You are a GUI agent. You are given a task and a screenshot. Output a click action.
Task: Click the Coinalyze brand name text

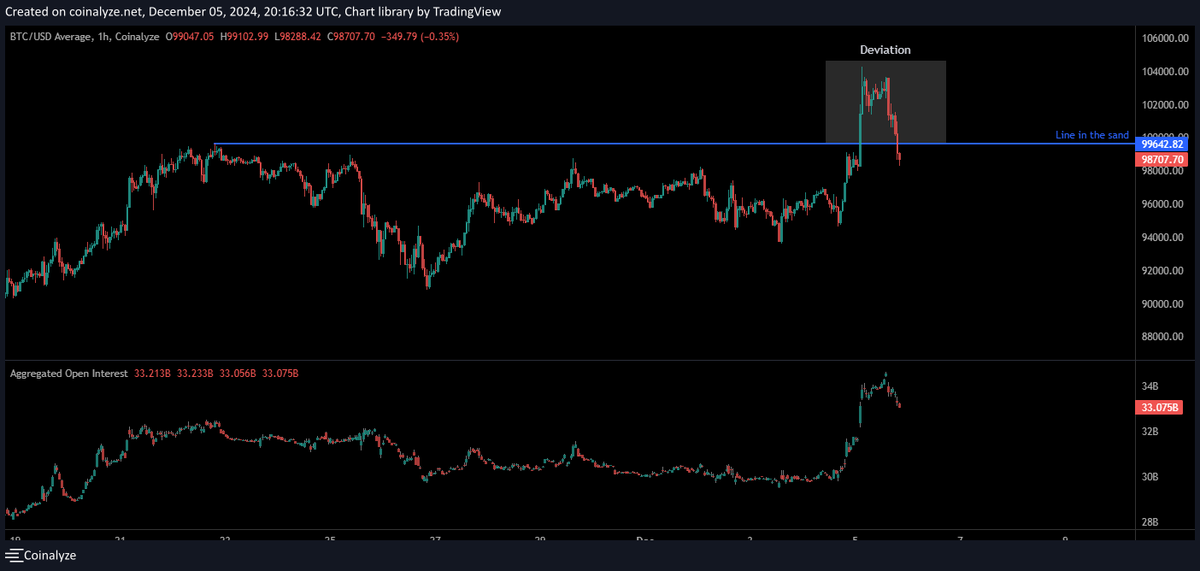(x=50, y=555)
